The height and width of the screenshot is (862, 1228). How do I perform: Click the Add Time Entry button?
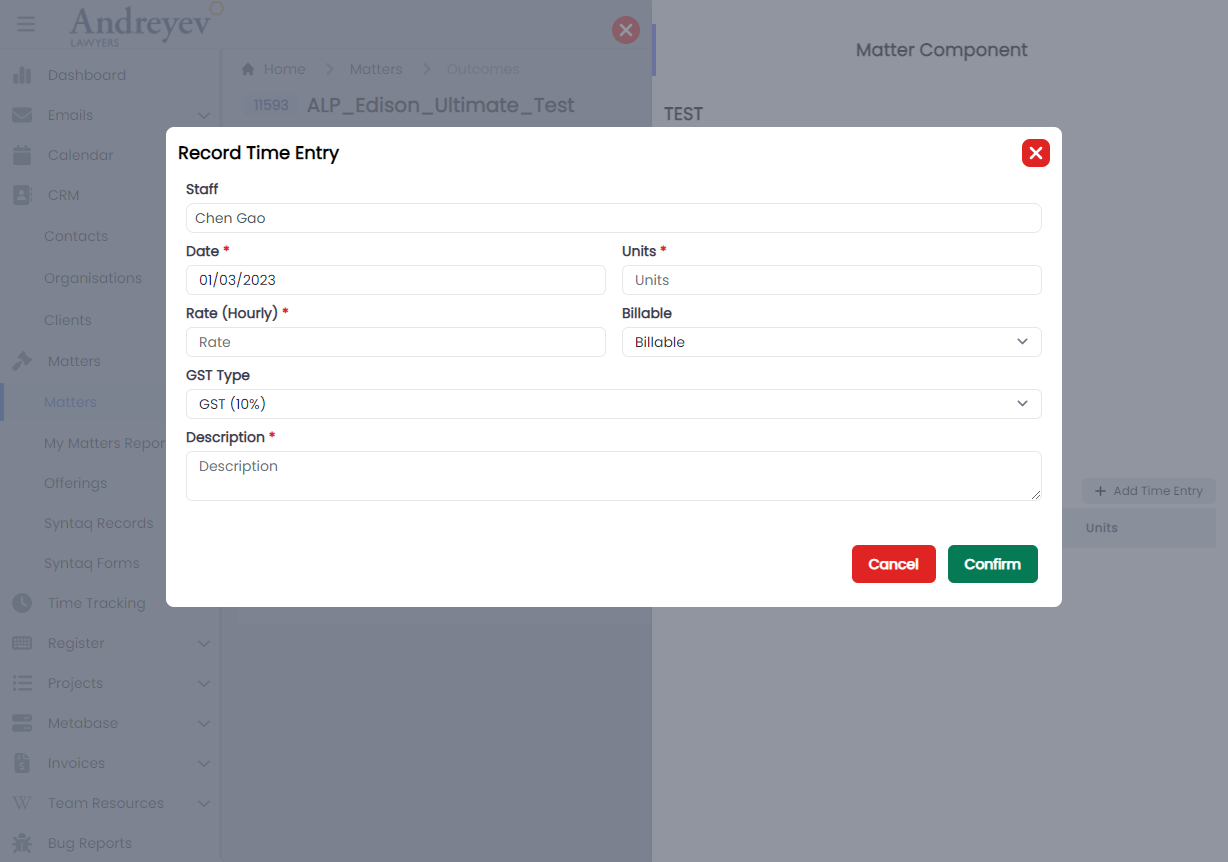(1148, 491)
